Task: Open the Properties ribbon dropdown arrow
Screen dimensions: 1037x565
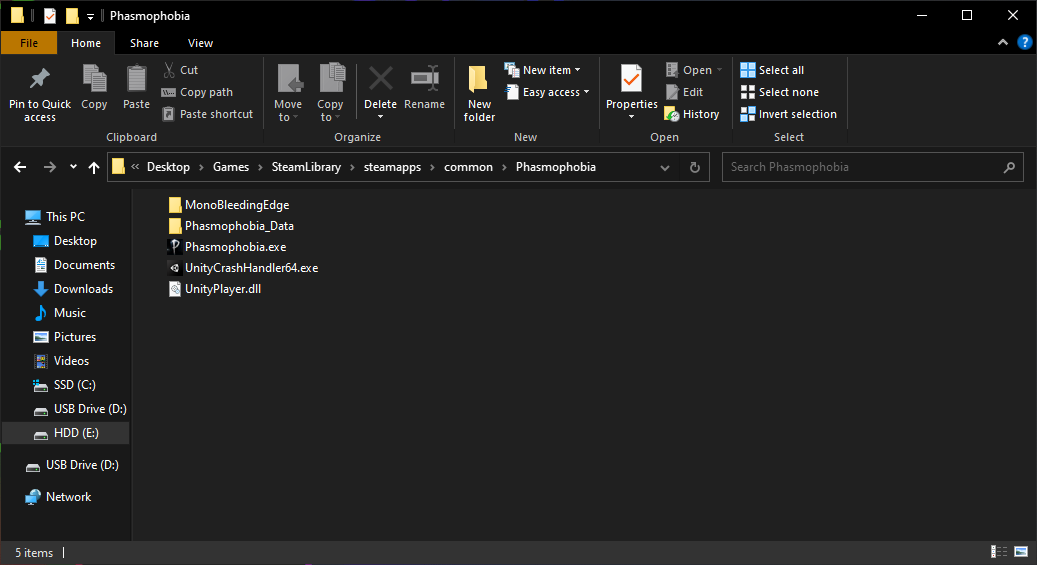Action: [632, 117]
